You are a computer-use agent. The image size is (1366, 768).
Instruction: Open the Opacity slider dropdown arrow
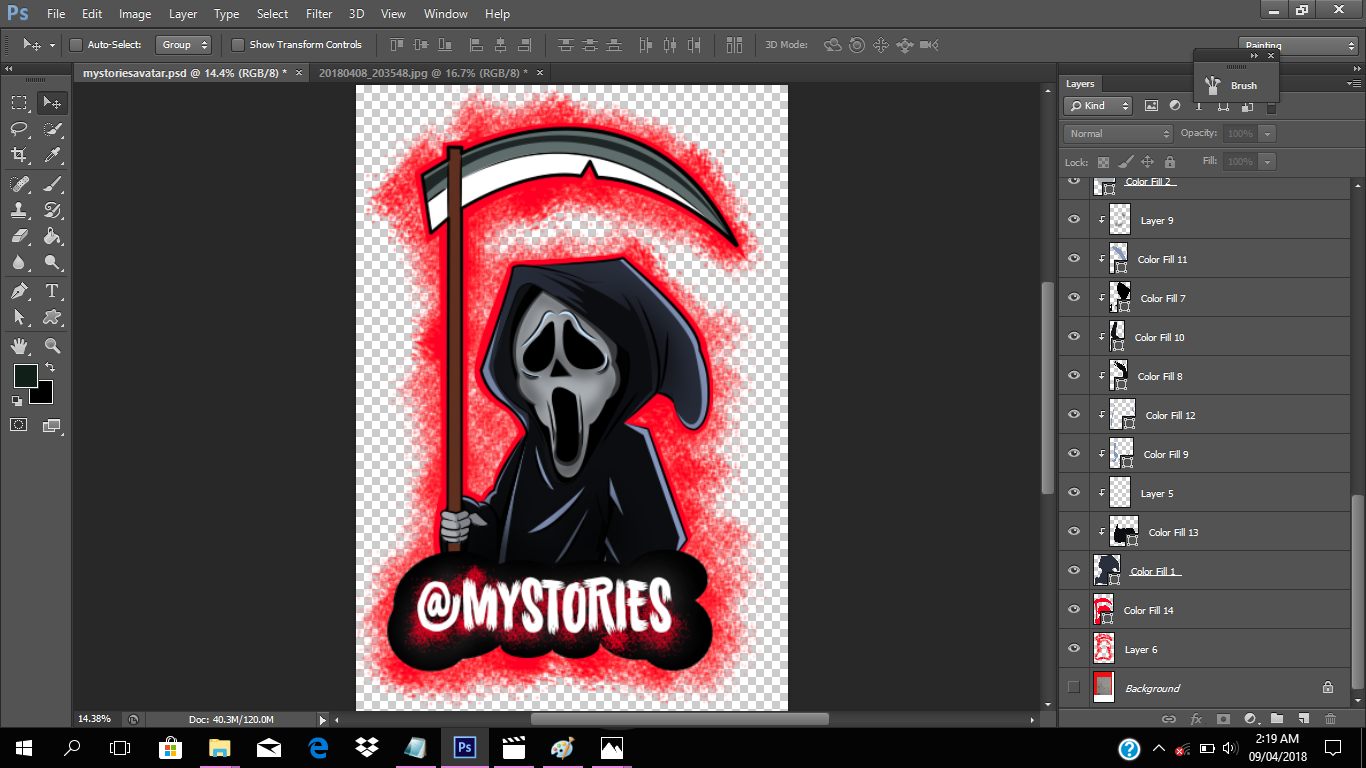point(1268,133)
